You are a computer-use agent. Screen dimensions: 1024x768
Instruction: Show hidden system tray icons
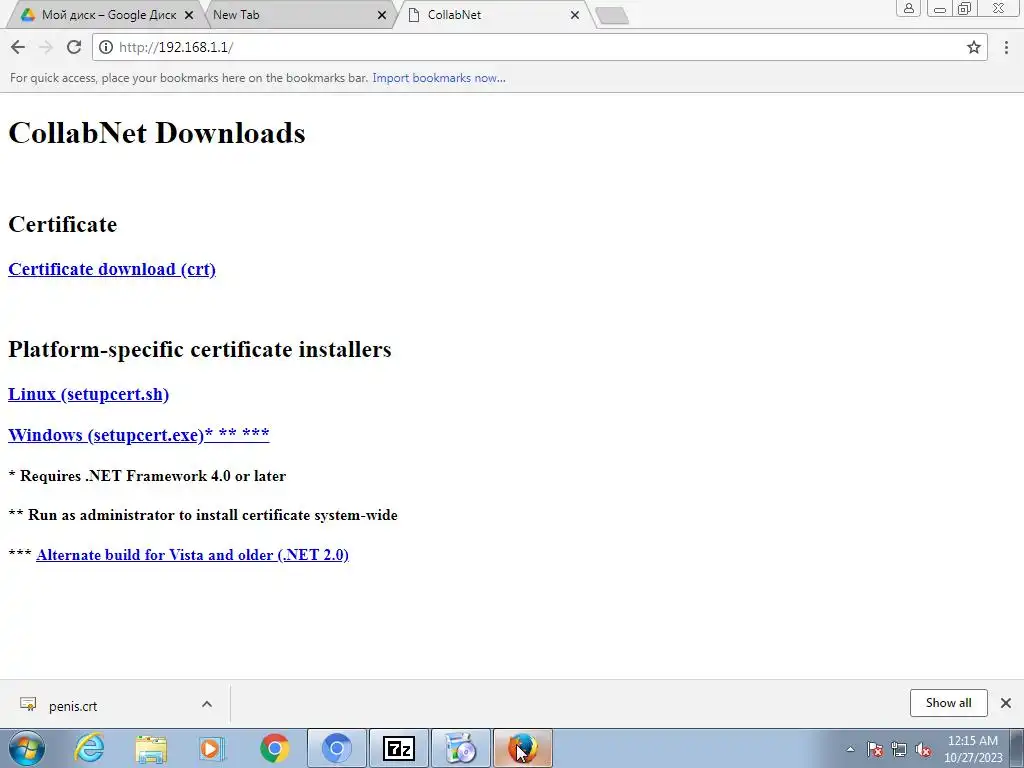850,749
